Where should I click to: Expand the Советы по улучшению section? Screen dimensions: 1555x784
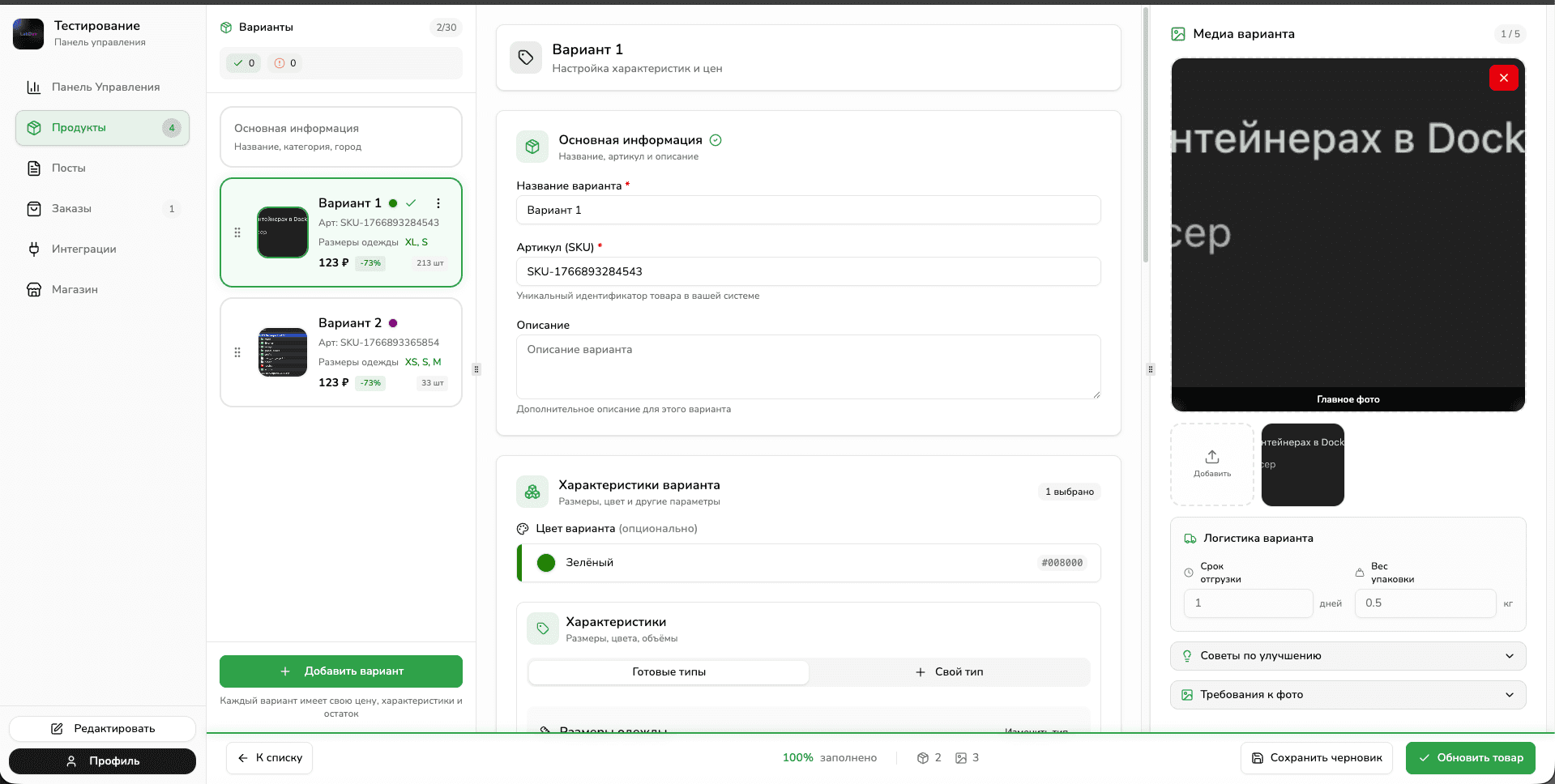[x=1348, y=655]
